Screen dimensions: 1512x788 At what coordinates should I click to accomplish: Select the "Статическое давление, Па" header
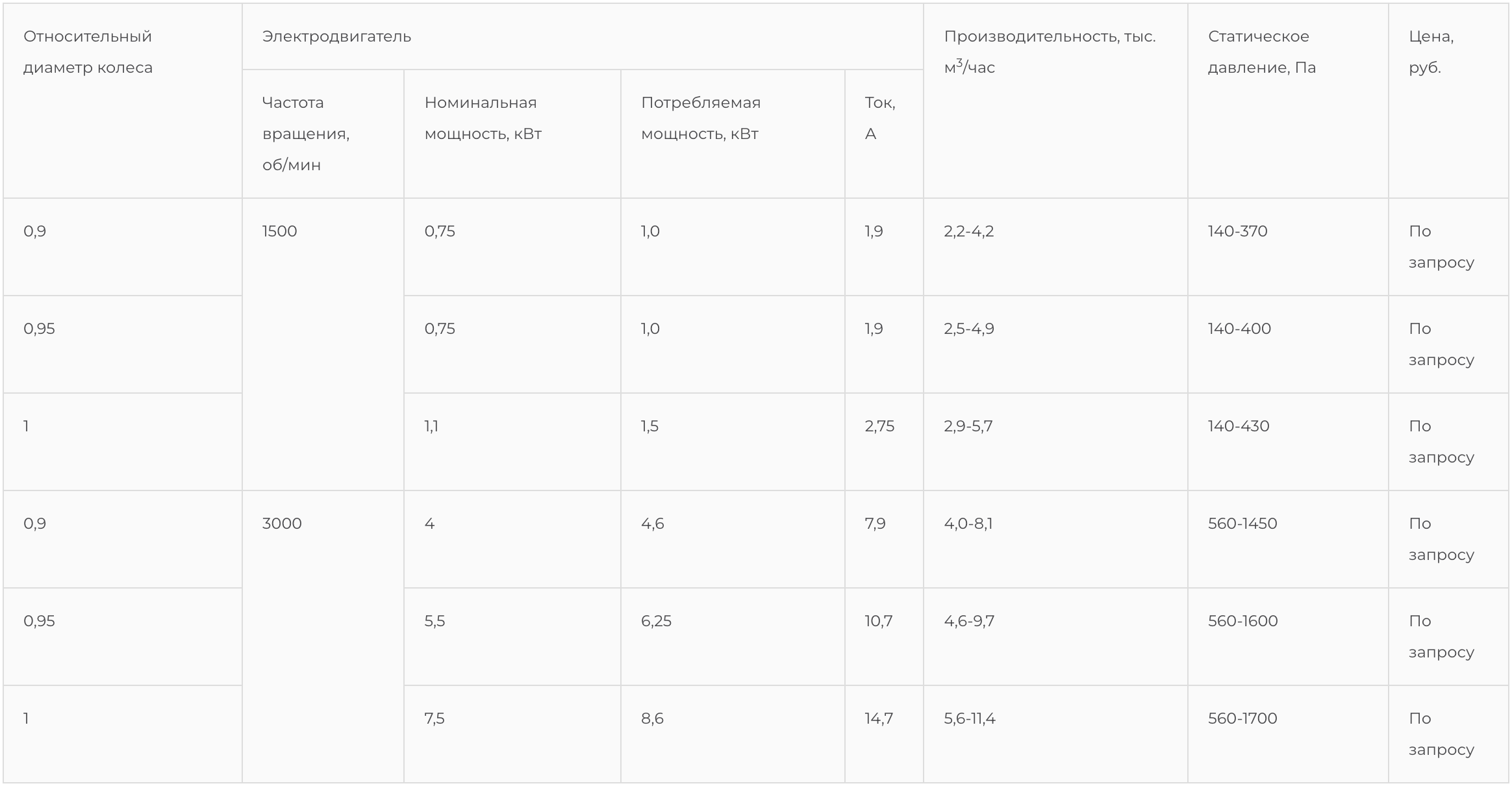click(1261, 52)
